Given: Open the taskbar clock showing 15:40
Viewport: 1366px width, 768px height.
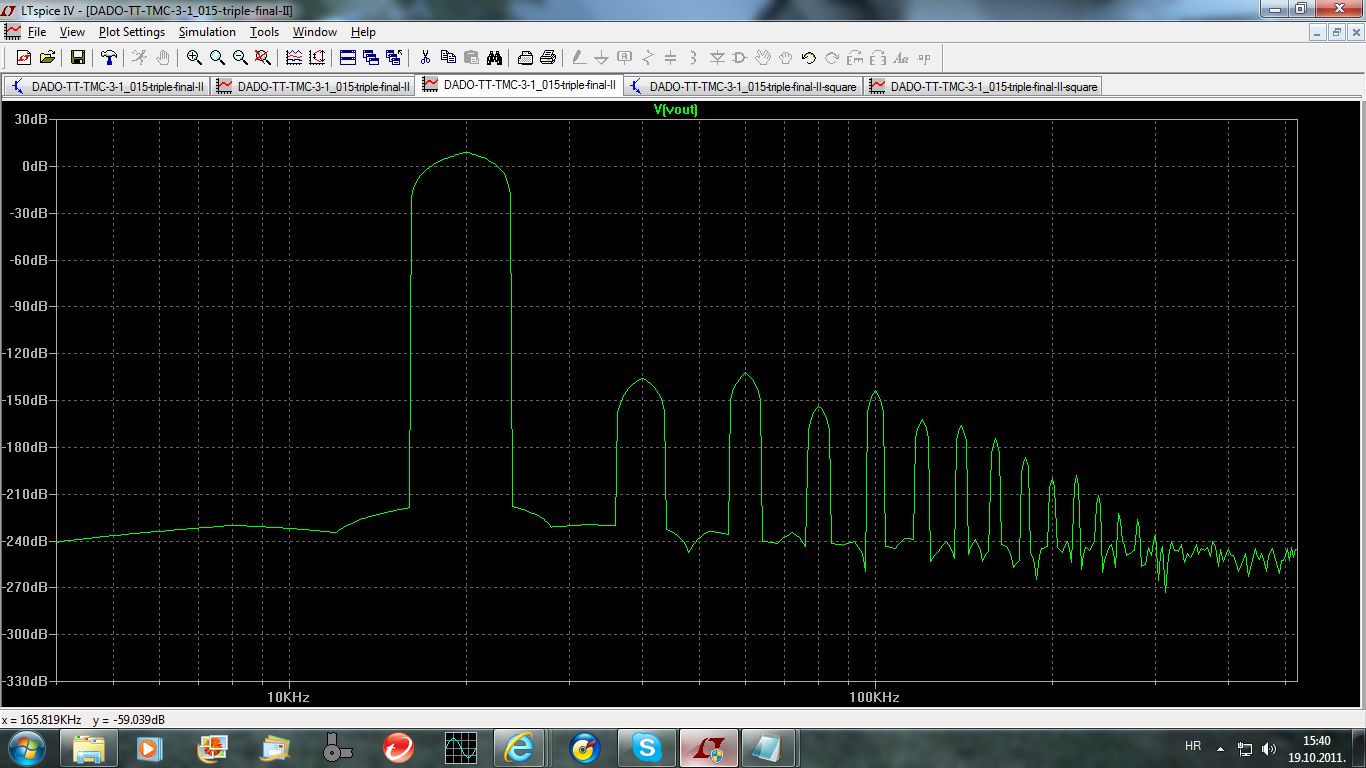Looking at the screenshot, I should tap(1317, 748).
